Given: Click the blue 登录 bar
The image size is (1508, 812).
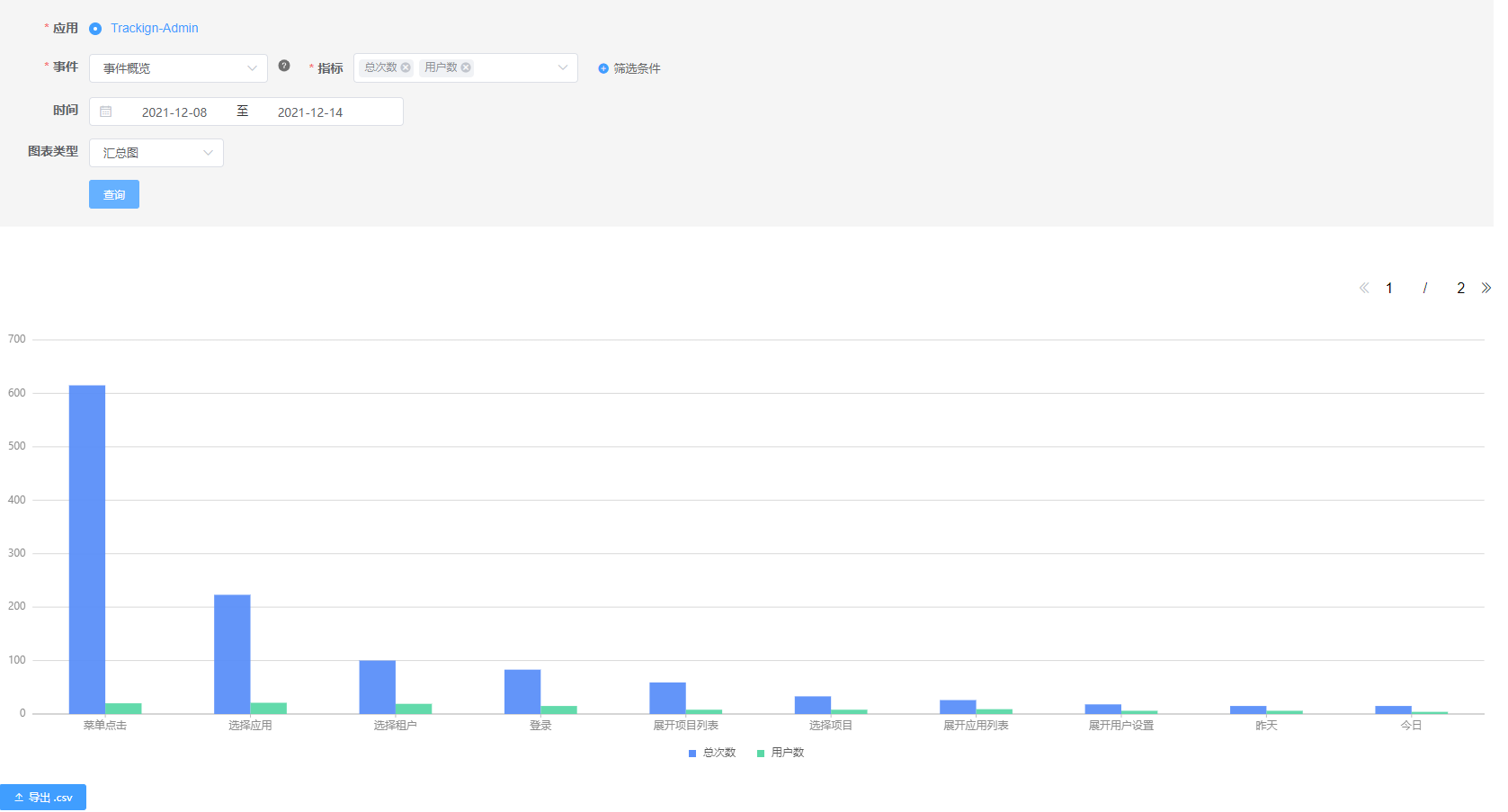Looking at the screenshot, I should coord(522,692).
